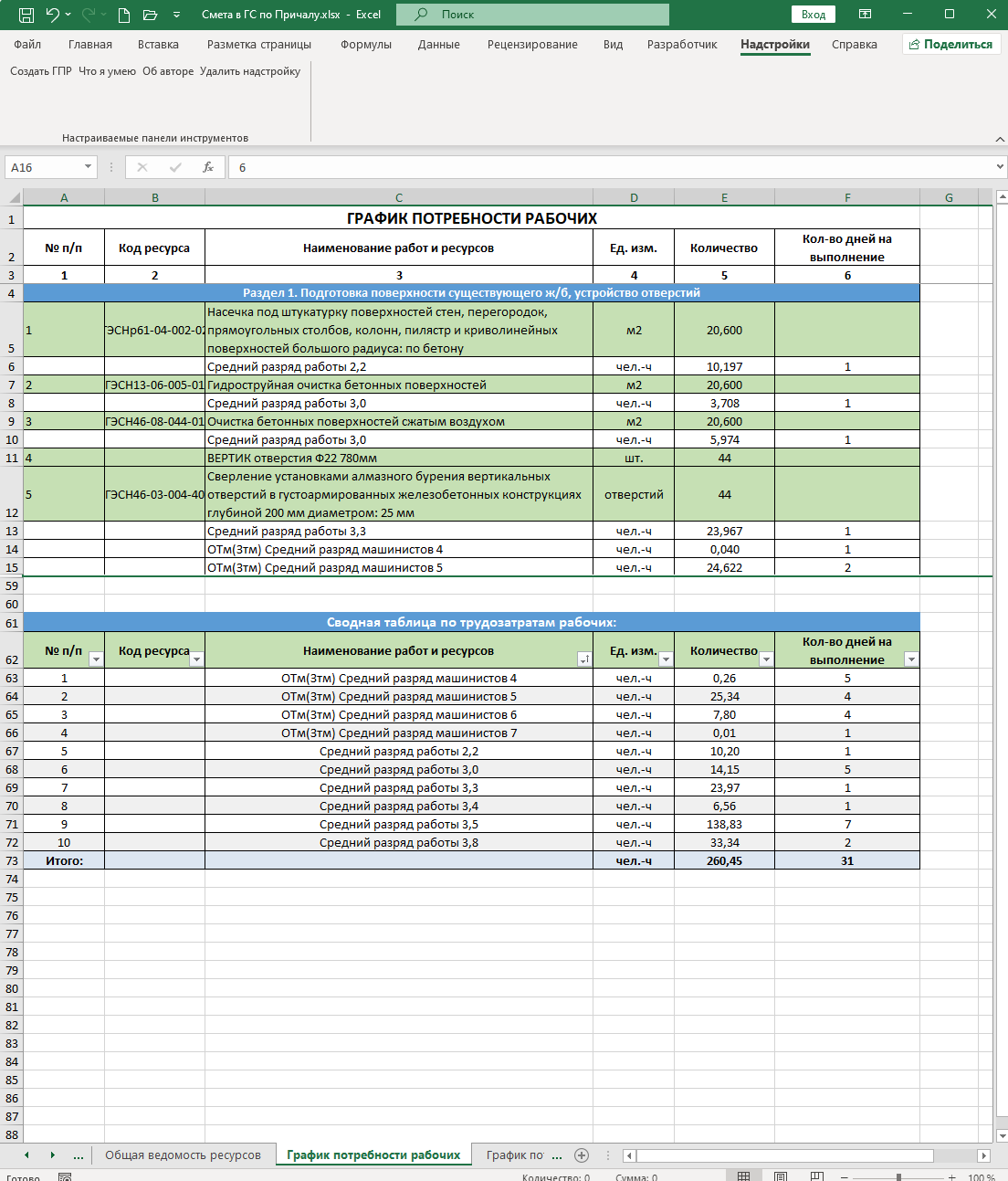
Task: Switch to Общая ведомость ресурсов sheet
Action: point(183,1155)
